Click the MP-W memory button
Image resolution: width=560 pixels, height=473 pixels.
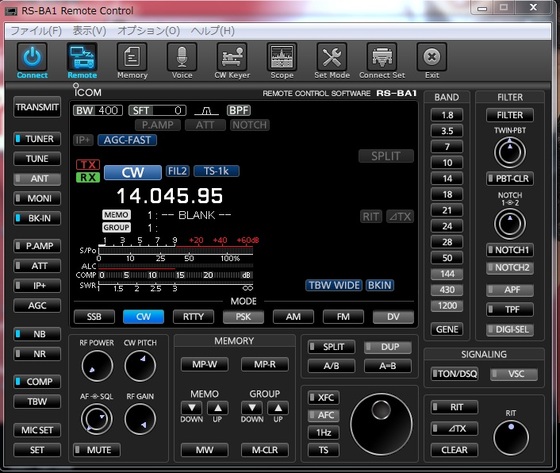tap(205, 364)
